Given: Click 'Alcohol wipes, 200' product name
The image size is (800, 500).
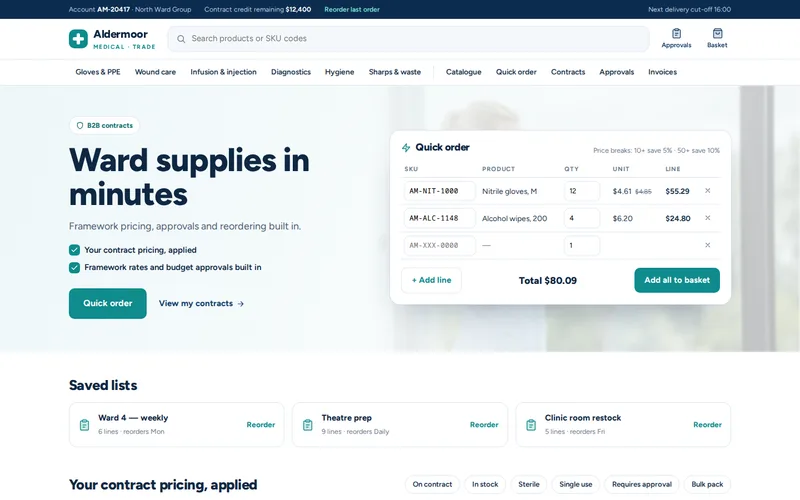Looking at the screenshot, I should [514, 218].
